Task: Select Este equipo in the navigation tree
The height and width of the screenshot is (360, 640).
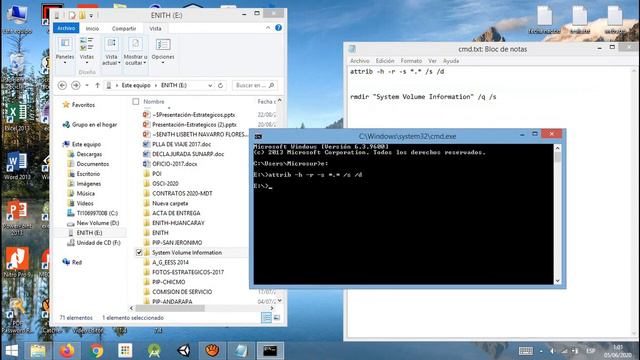Action: (86, 144)
